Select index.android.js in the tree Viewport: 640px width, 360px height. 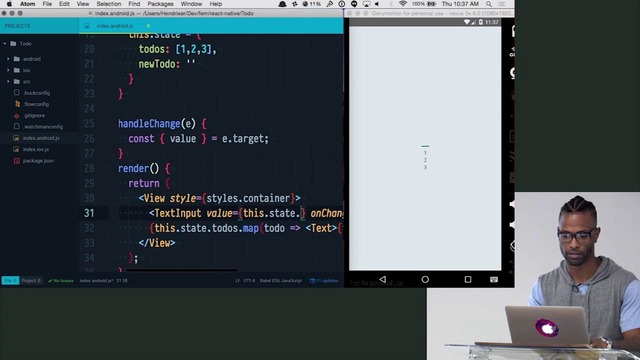(x=41, y=138)
